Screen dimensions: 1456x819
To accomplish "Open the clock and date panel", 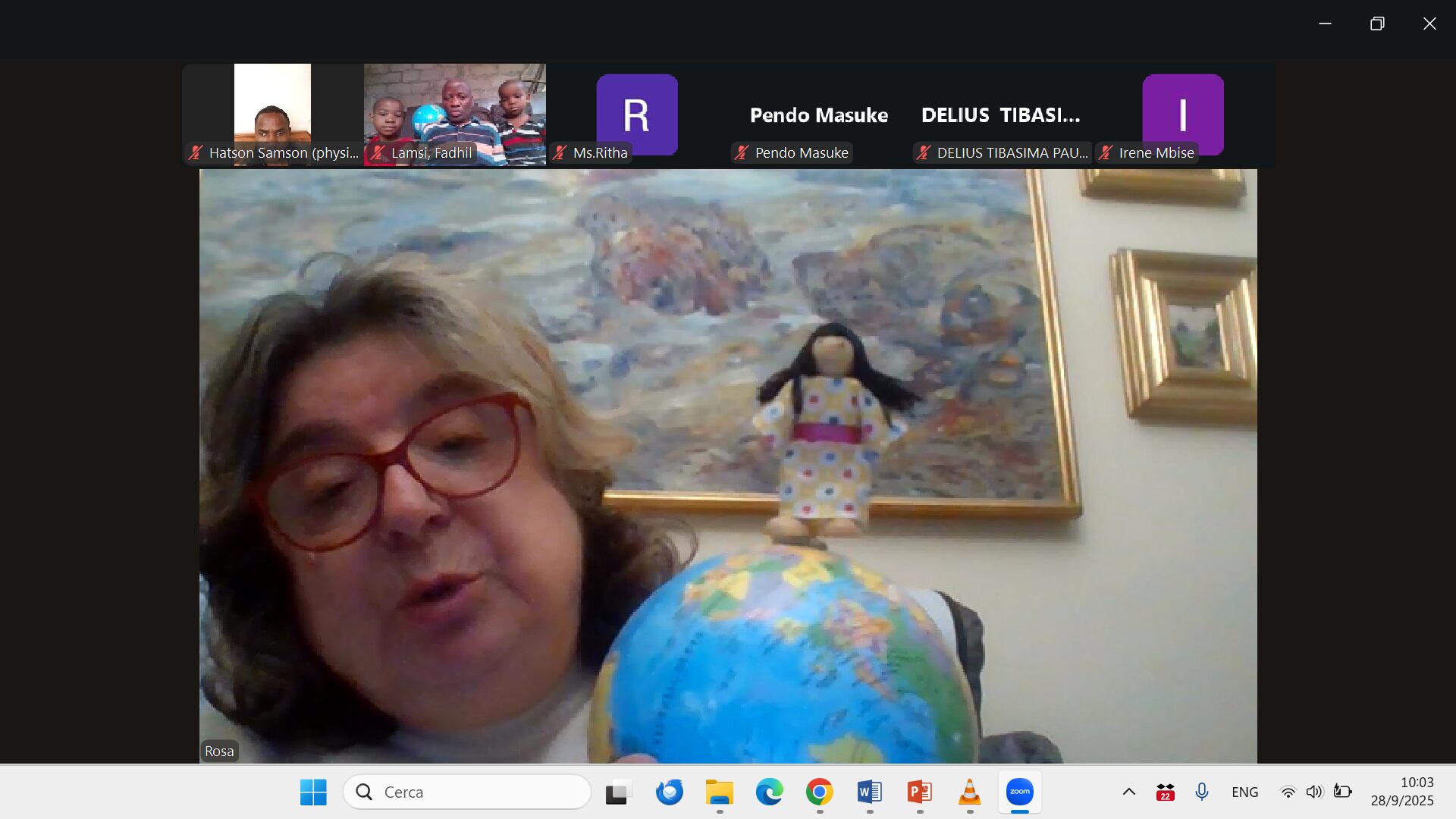I will pos(1401,792).
